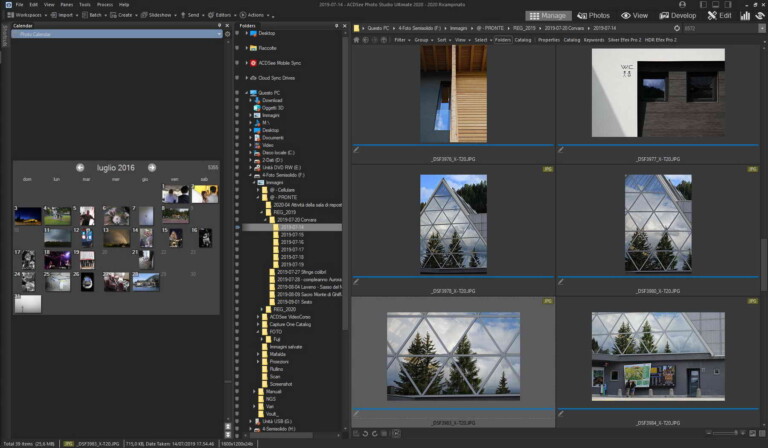Expand the ACDSee Mobile Sync node
This screenshot has width=768, height=448.
click(x=246, y=63)
